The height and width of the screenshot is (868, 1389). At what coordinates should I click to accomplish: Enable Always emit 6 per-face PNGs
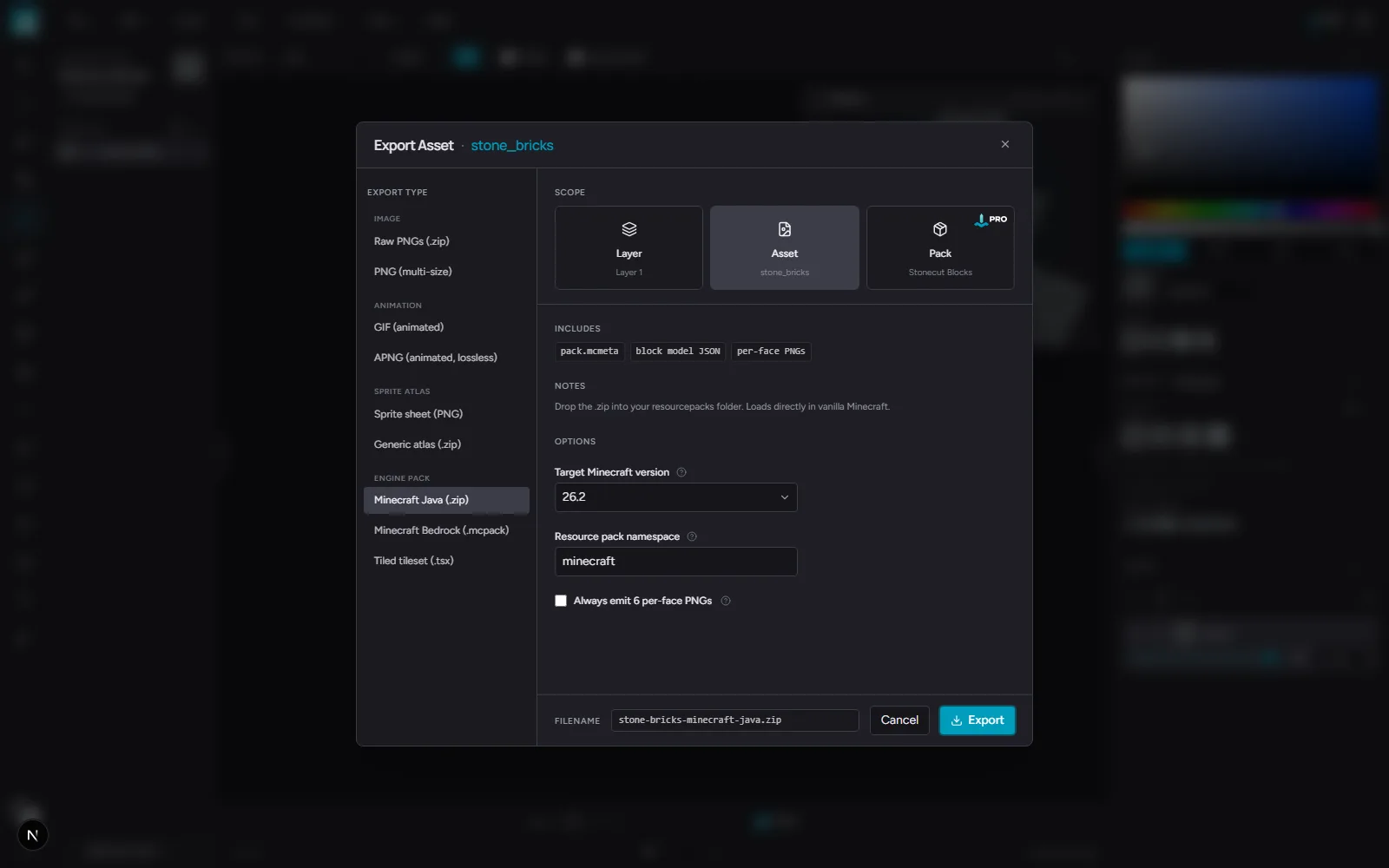click(561, 601)
